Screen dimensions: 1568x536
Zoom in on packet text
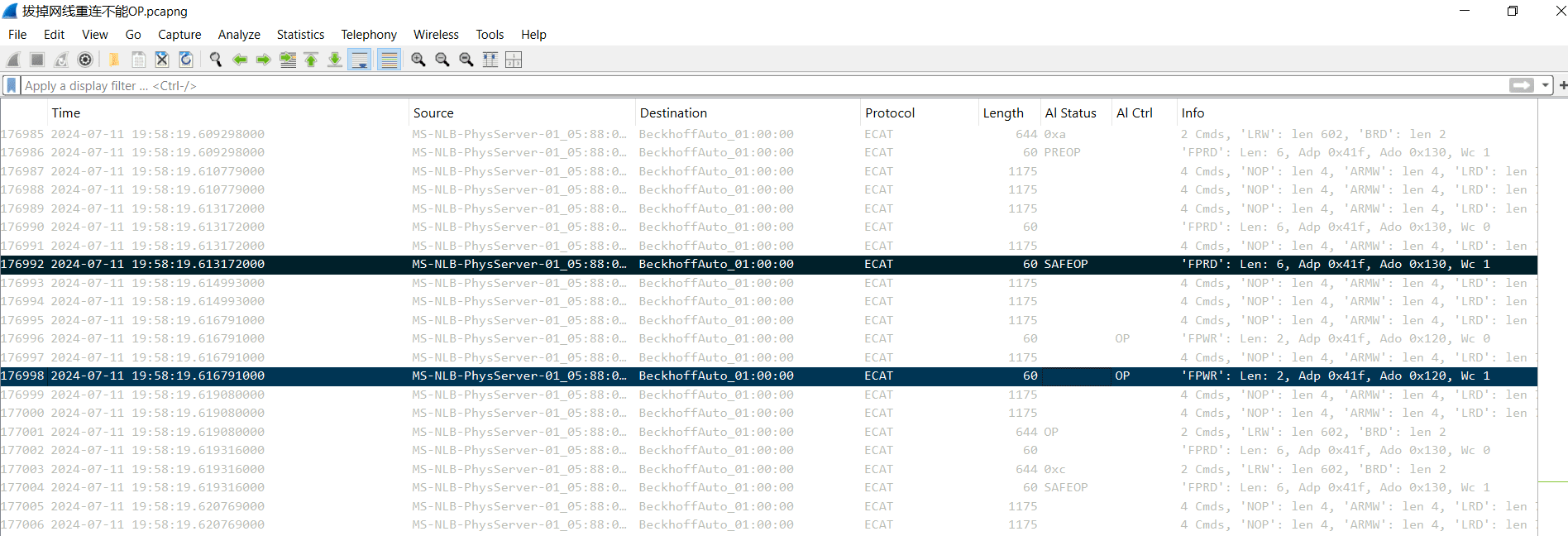pyautogui.click(x=418, y=60)
